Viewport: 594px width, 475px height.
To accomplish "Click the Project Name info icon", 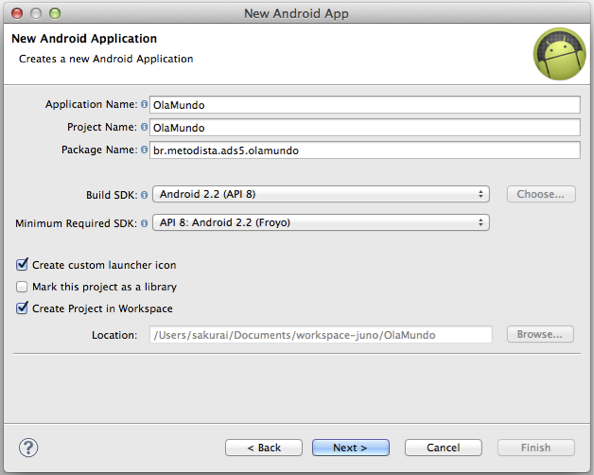I will pos(144,127).
